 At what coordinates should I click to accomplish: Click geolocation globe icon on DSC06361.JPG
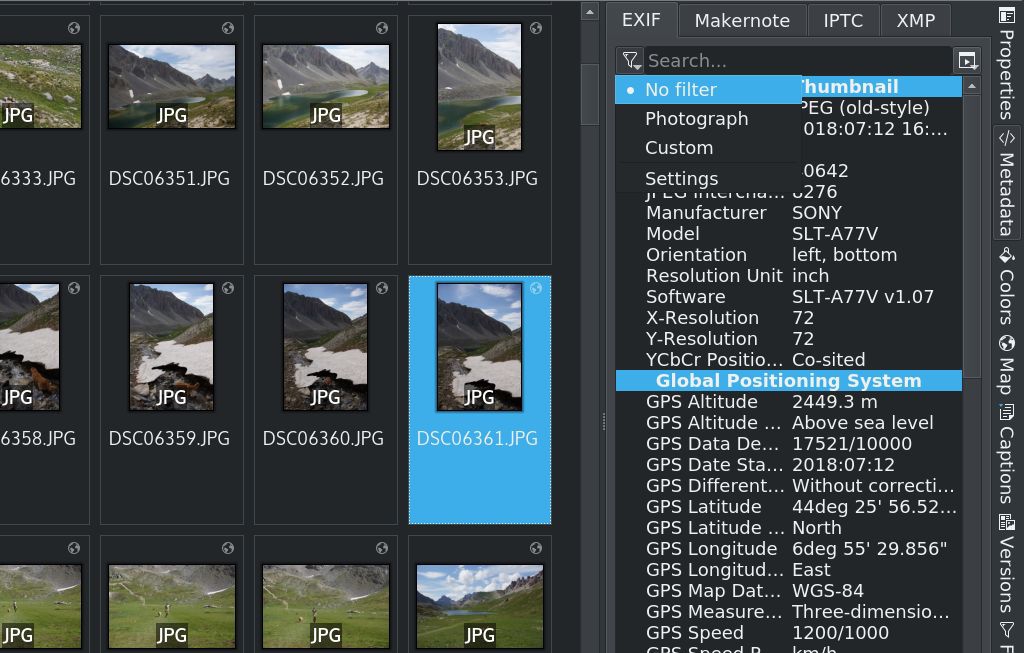[536, 288]
